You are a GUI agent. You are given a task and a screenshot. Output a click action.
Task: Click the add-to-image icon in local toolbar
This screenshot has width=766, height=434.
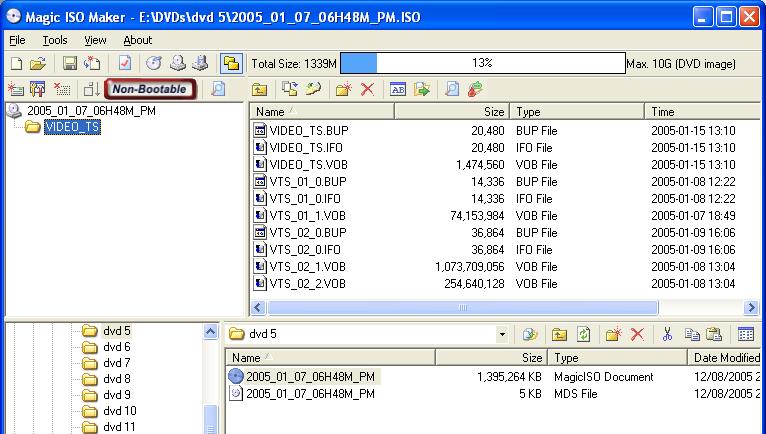530,334
